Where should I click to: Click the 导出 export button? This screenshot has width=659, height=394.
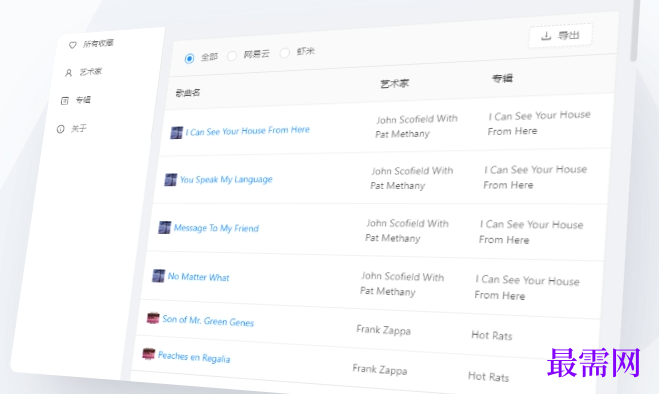(561, 36)
